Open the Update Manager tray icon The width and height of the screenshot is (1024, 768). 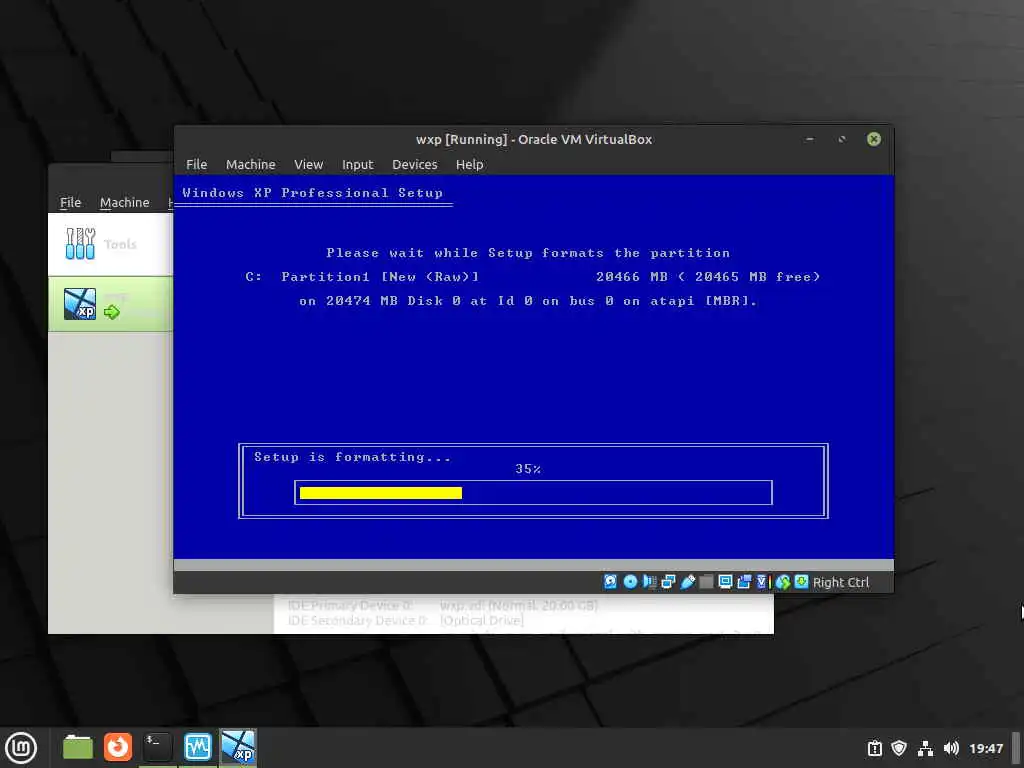coord(874,748)
